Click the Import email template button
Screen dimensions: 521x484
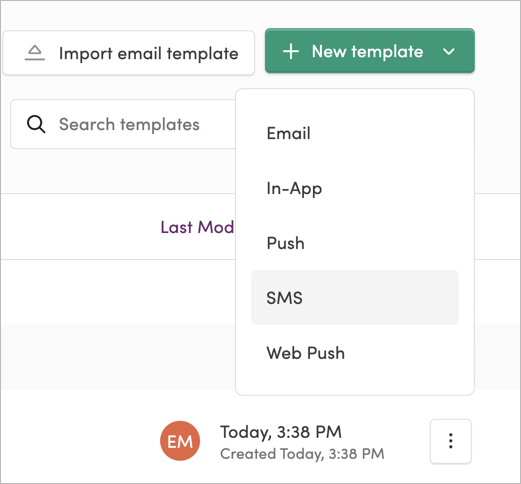click(x=129, y=53)
